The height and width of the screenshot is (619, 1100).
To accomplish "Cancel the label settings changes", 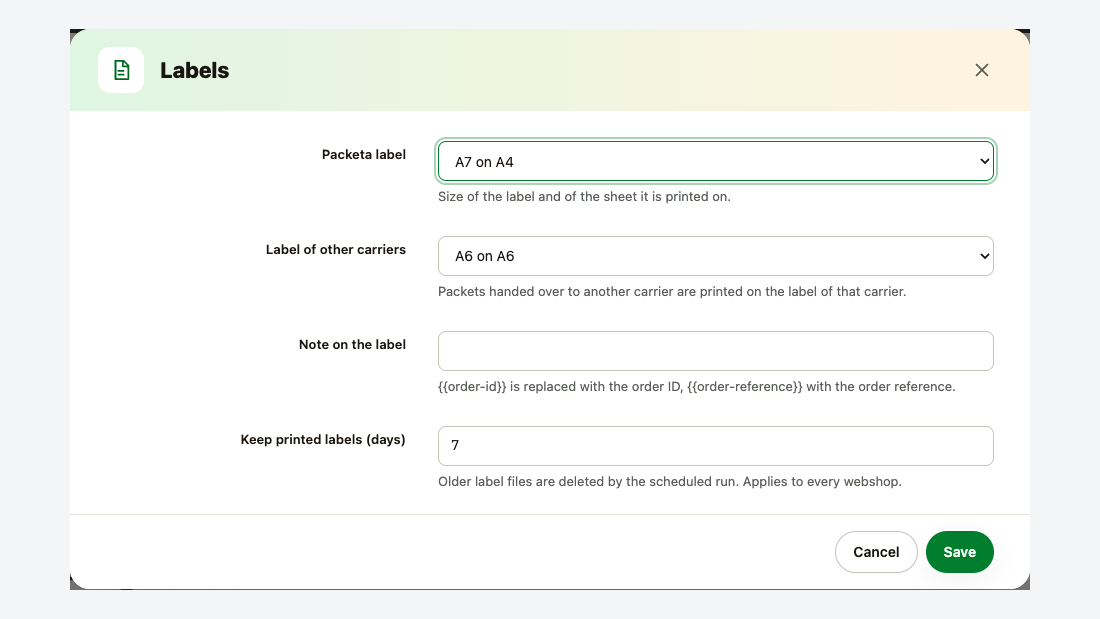I will tap(876, 552).
